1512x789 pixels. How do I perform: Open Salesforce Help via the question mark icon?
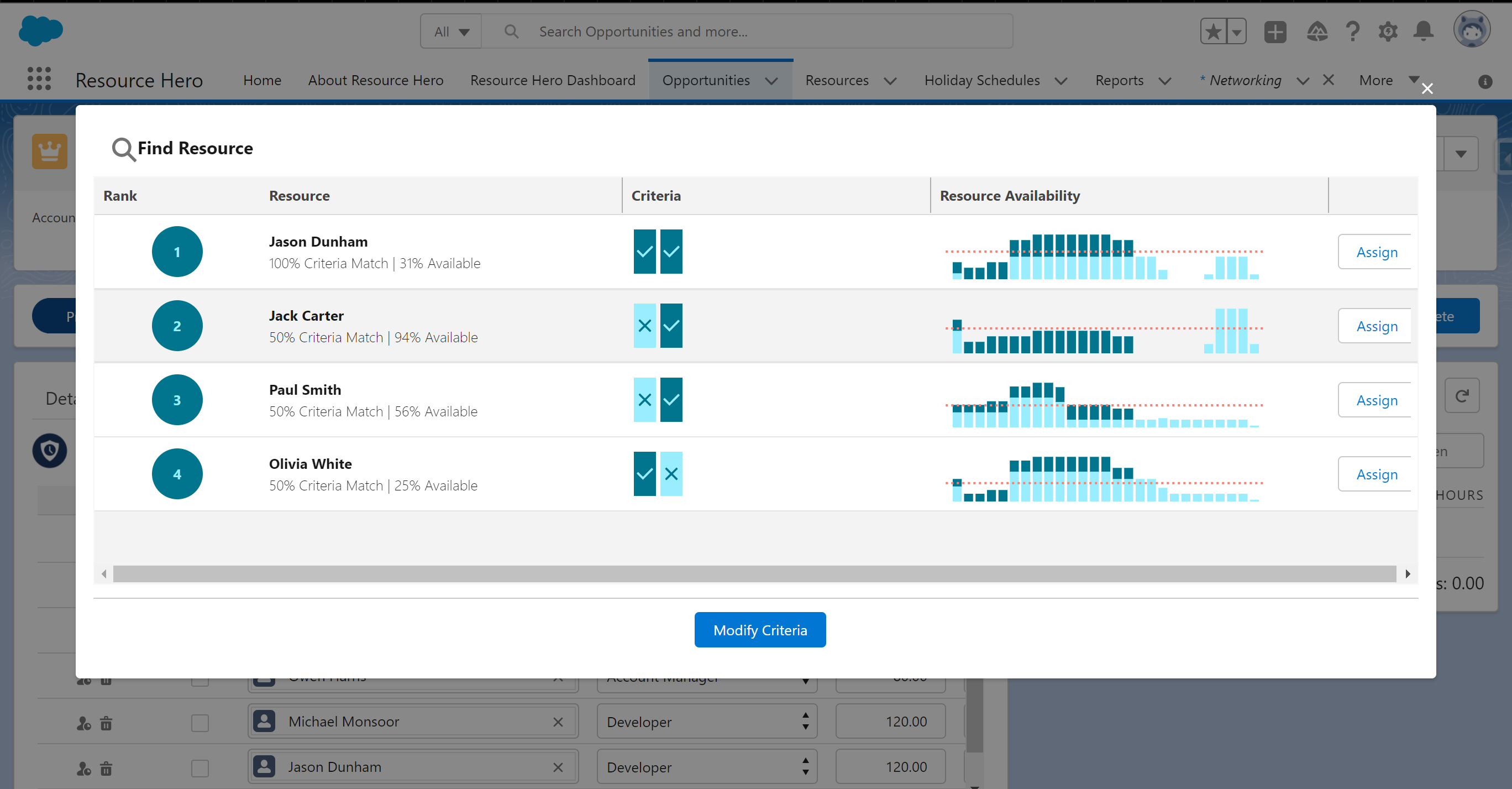[x=1352, y=31]
